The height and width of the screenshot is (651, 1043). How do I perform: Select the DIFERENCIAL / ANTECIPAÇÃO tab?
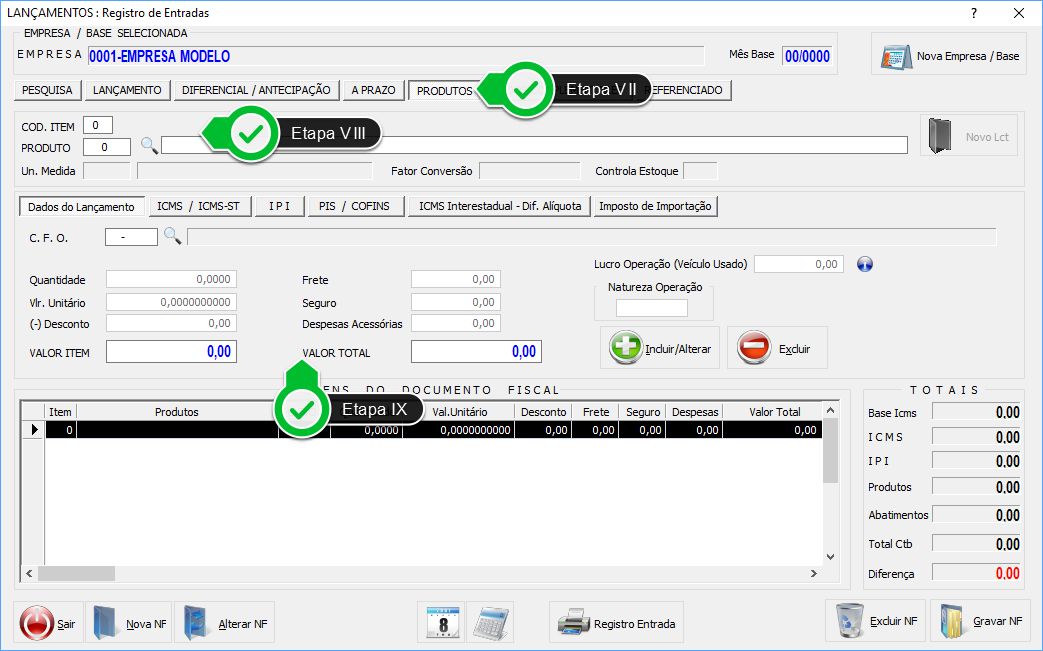coord(256,90)
